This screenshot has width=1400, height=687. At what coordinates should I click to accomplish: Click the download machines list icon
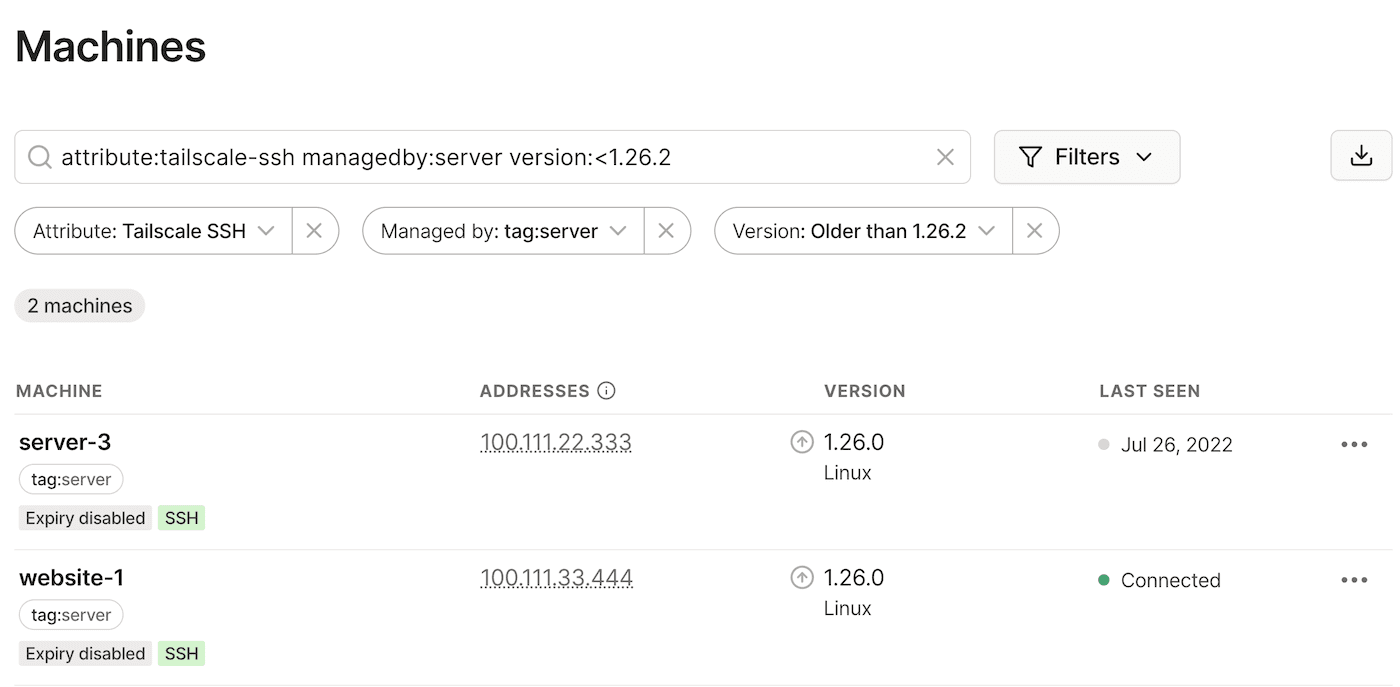(1361, 156)
